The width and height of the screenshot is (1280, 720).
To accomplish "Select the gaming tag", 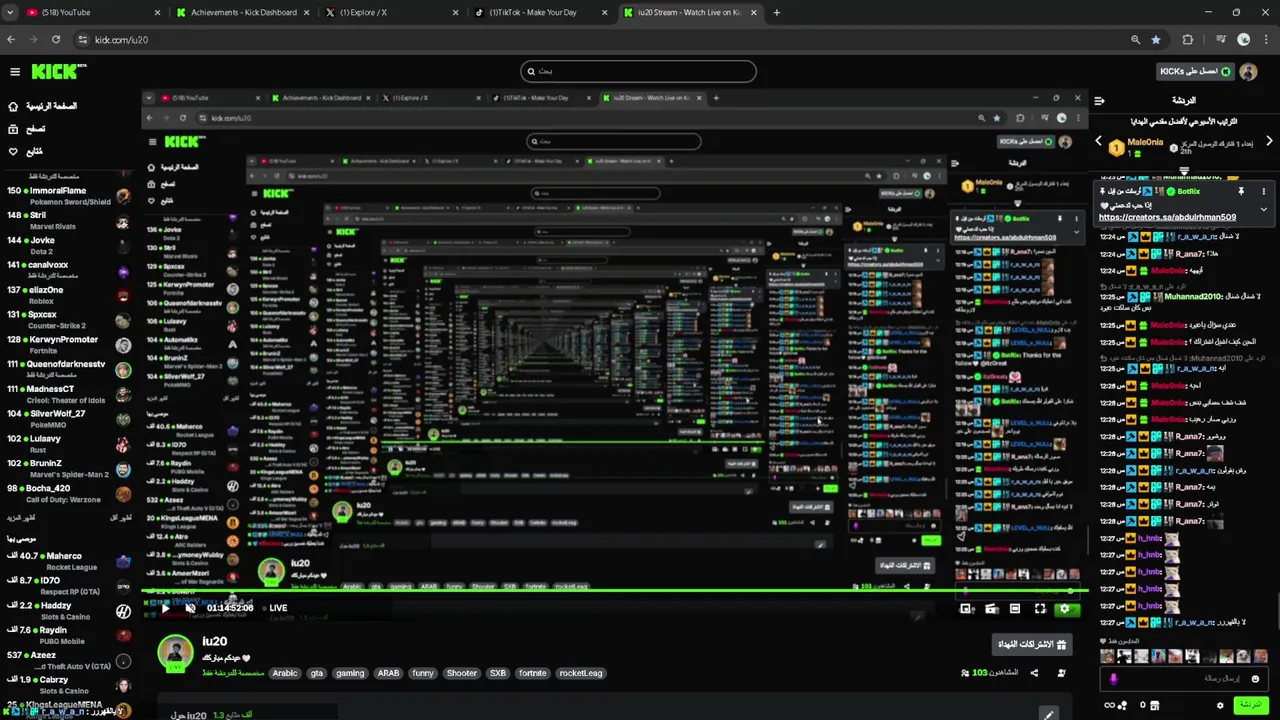I will tap(350, 673).
